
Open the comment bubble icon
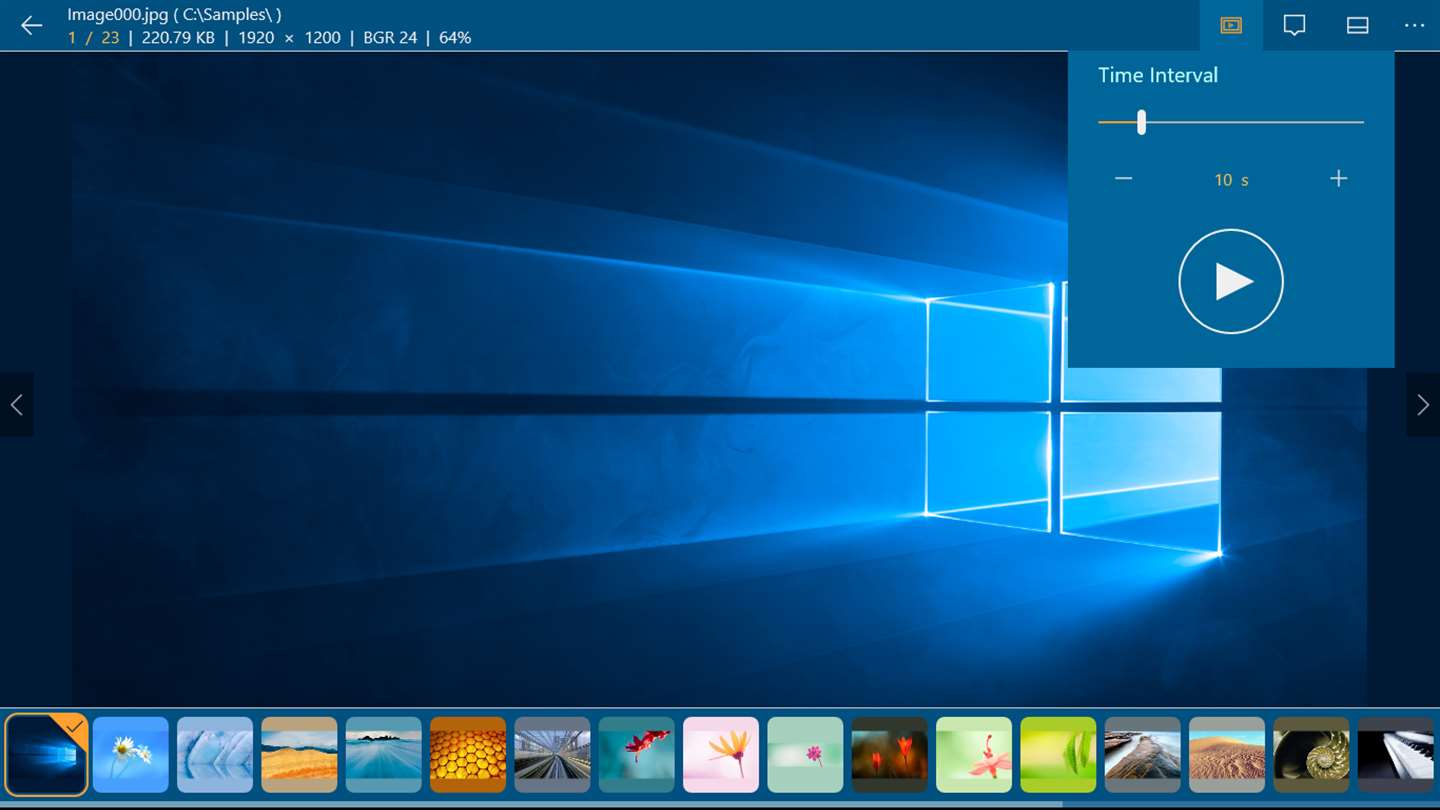(x=1294, y=25)
